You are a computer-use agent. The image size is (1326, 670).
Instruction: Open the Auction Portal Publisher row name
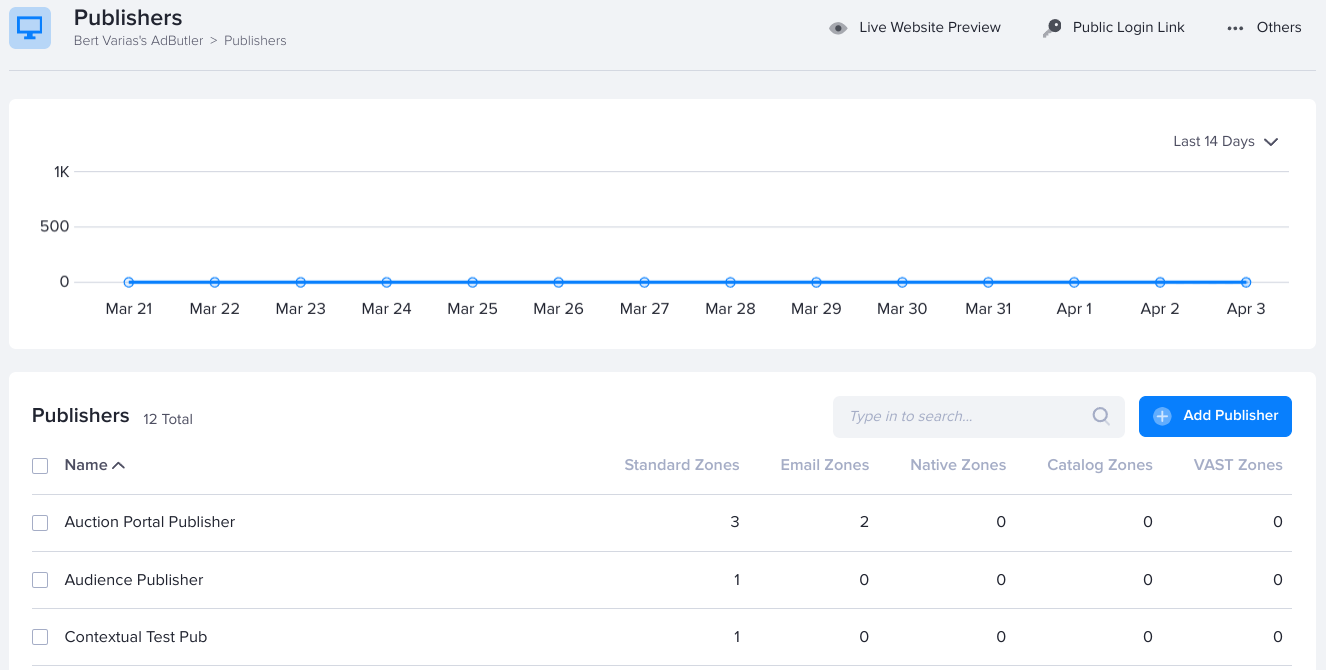tap(150, 522)
